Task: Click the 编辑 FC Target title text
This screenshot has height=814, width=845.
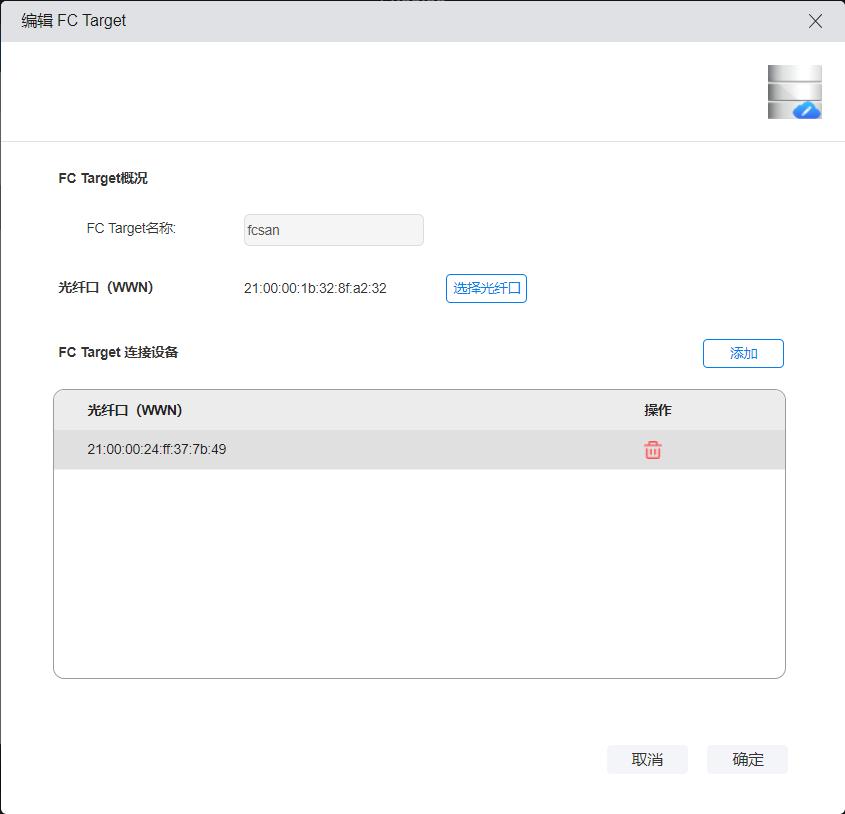Action: click(74, 21)
